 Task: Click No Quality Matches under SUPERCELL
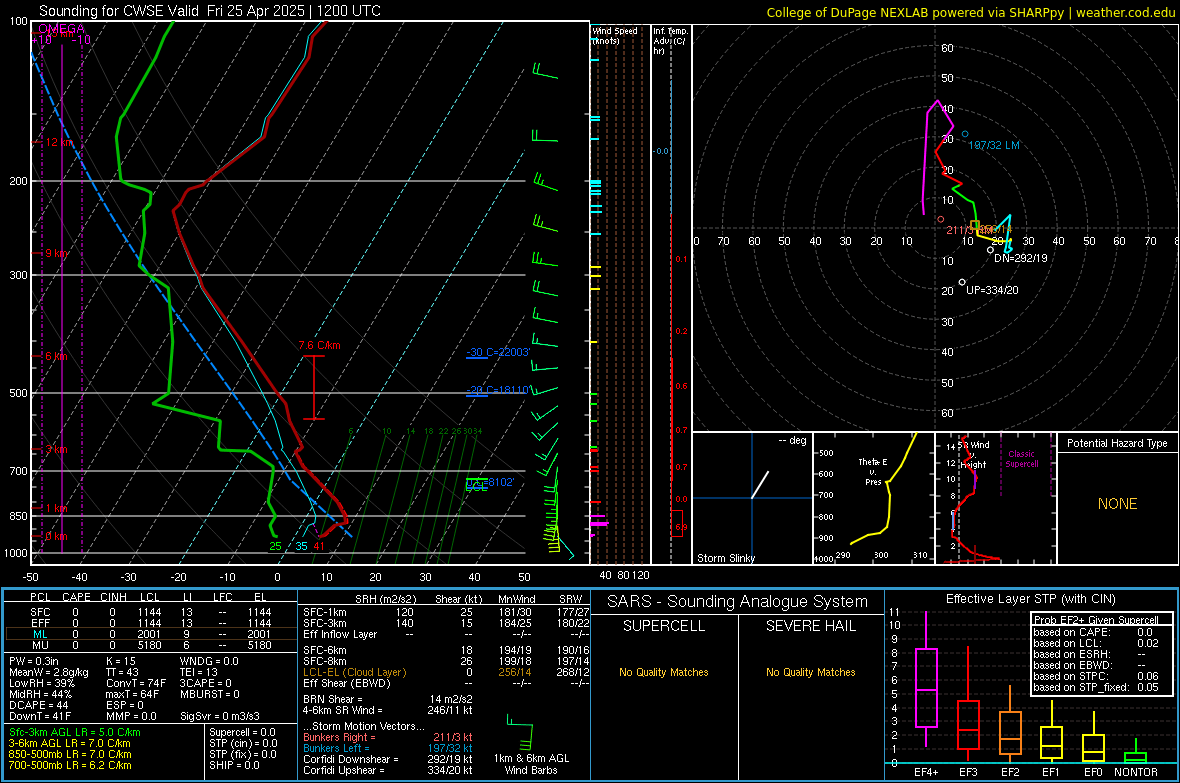664,672
